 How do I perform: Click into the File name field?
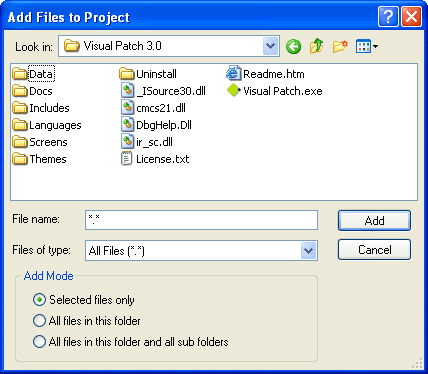point(201,220)
